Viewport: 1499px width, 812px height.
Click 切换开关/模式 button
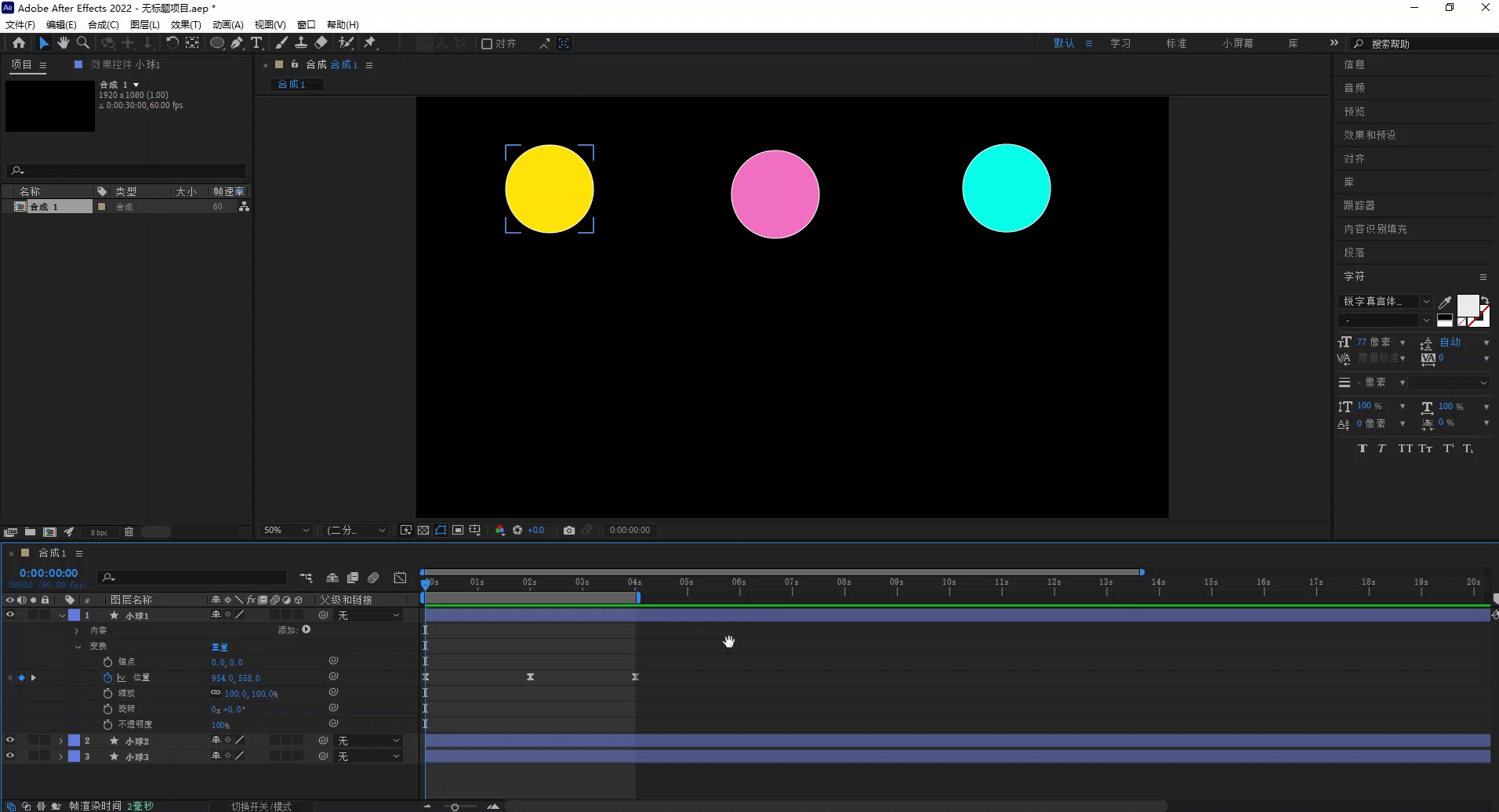click(261, 806)
